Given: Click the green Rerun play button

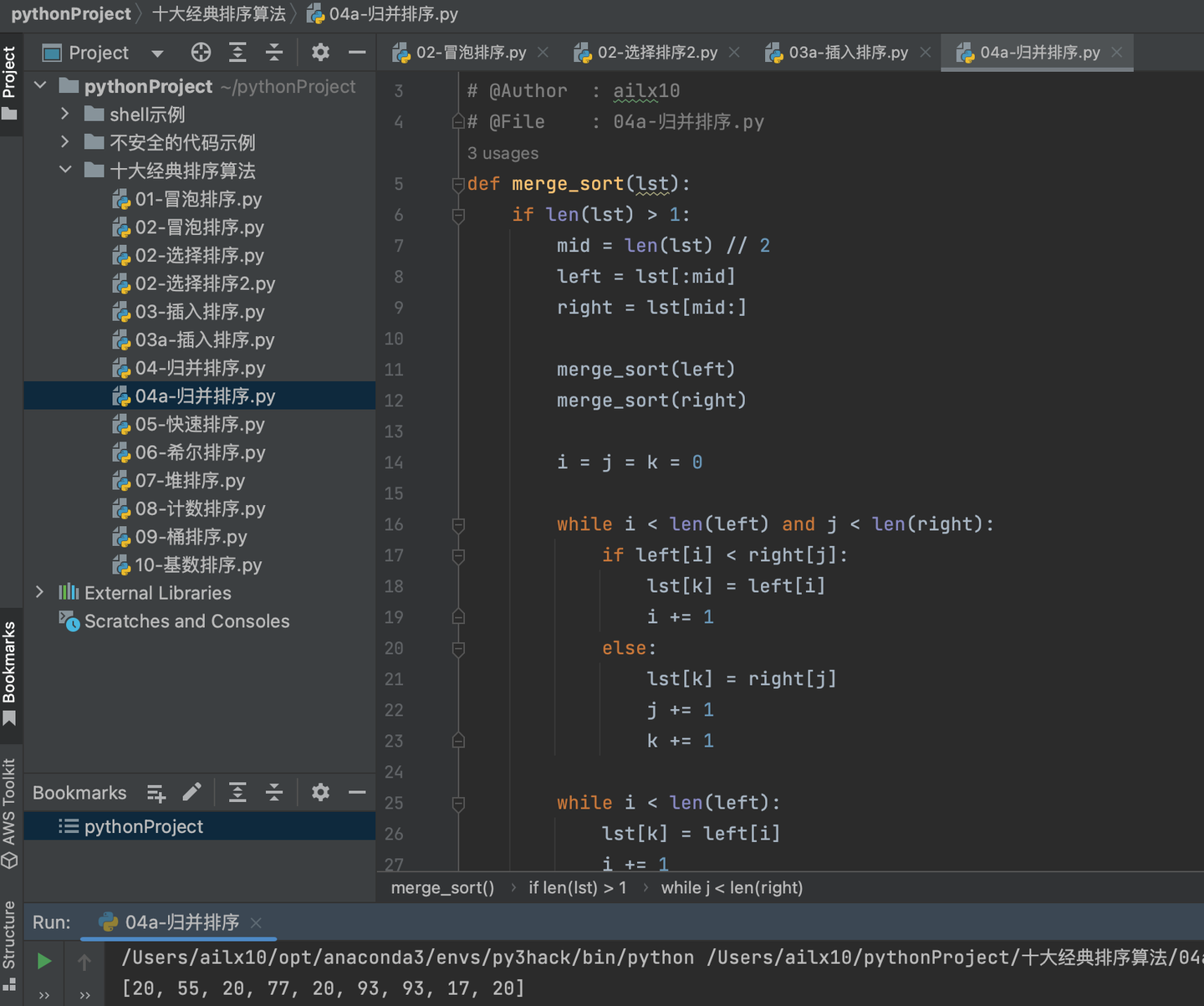Looking at the screenshot, I should coord(44,961).
